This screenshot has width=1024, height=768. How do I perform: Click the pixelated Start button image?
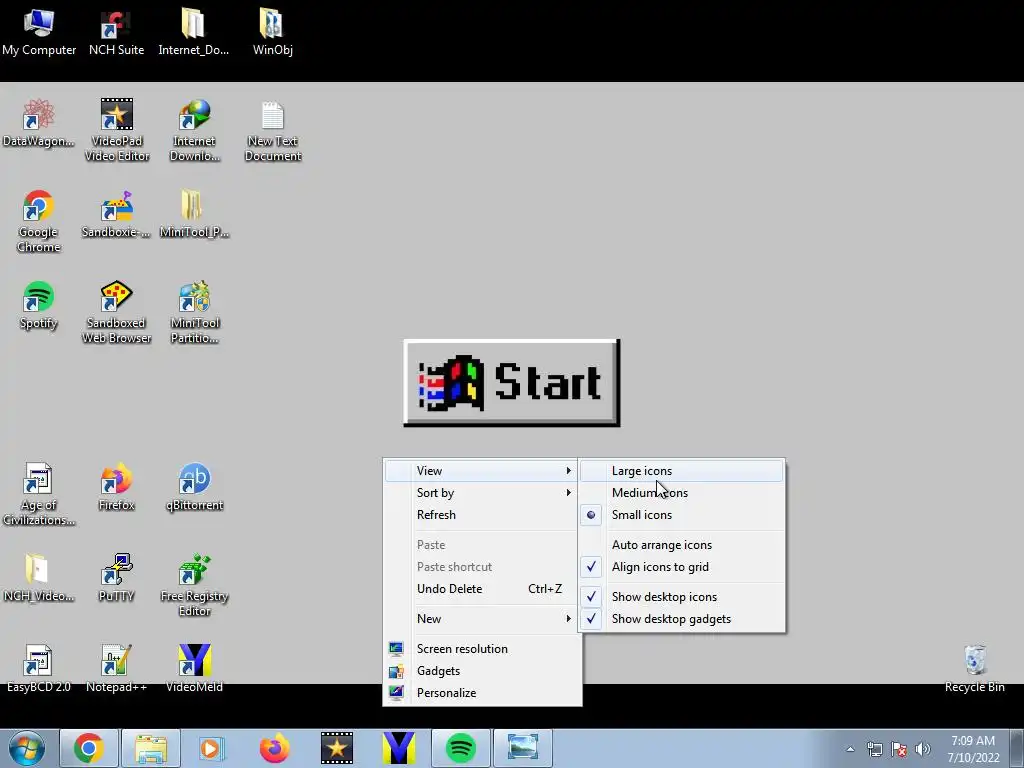point(511,383)
